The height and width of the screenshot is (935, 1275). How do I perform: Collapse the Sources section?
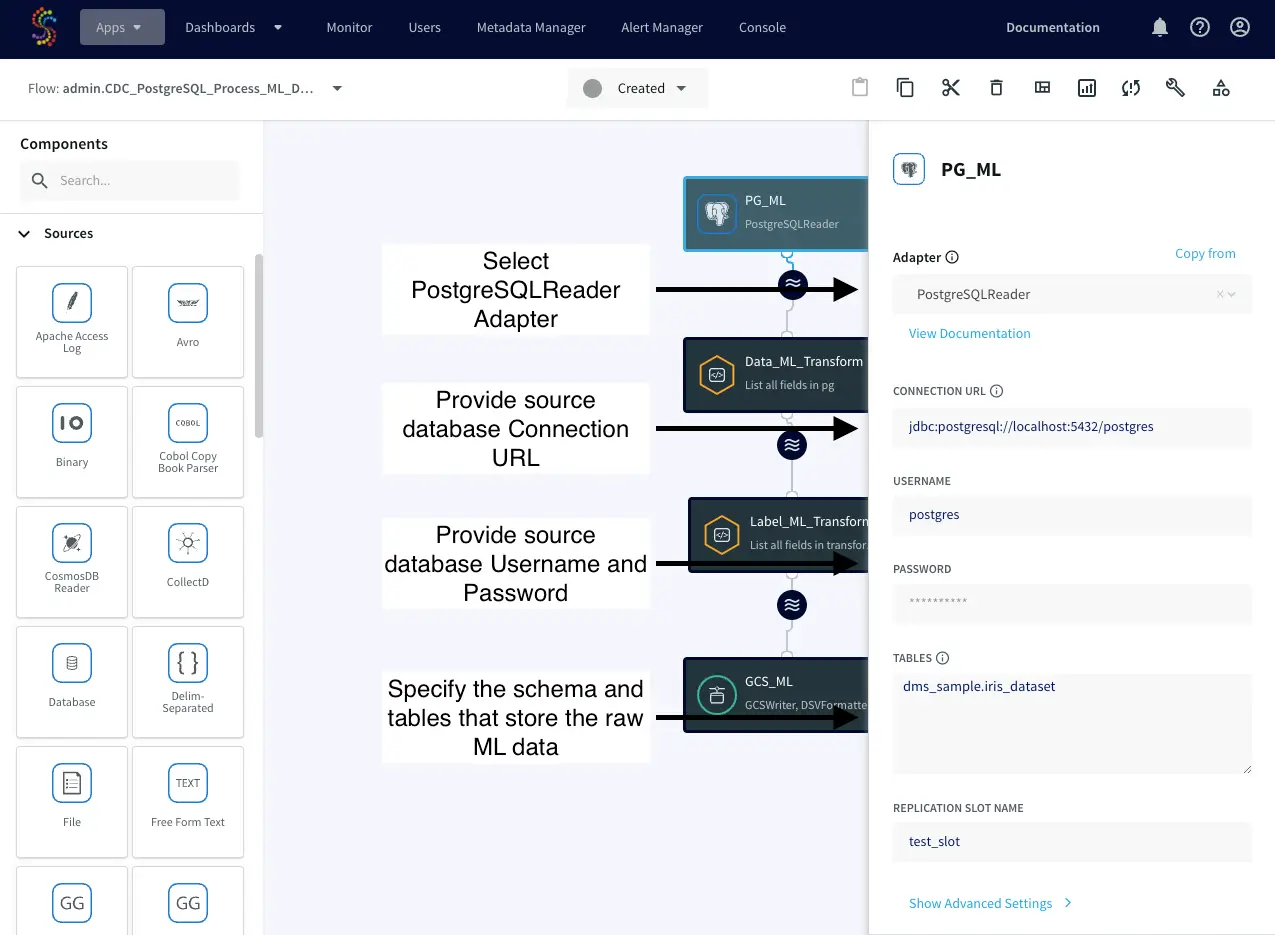click(25, 233)
